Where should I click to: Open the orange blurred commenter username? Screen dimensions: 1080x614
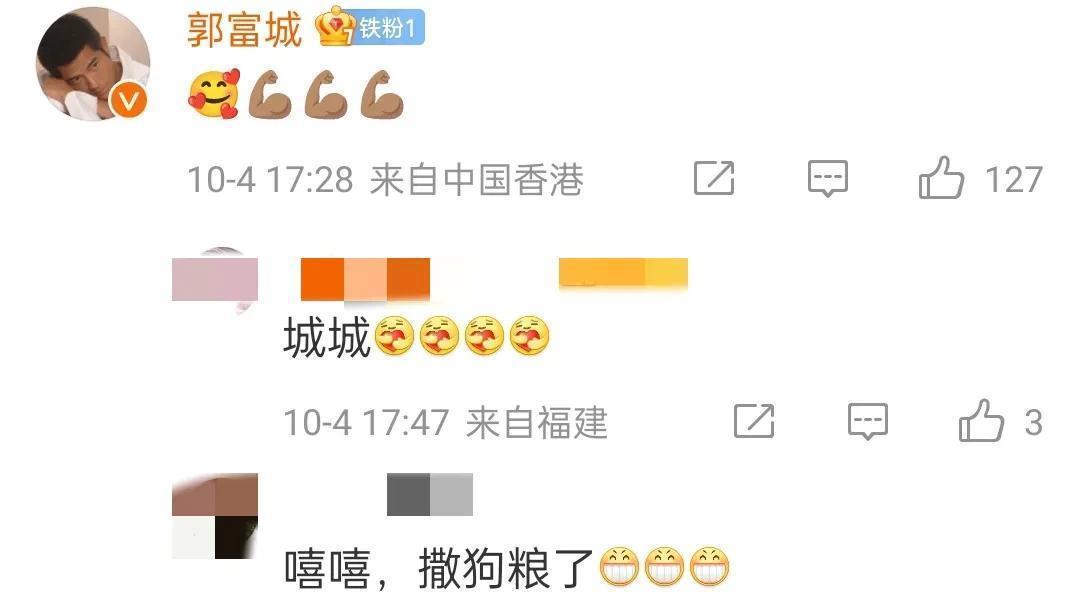[365, 279]
